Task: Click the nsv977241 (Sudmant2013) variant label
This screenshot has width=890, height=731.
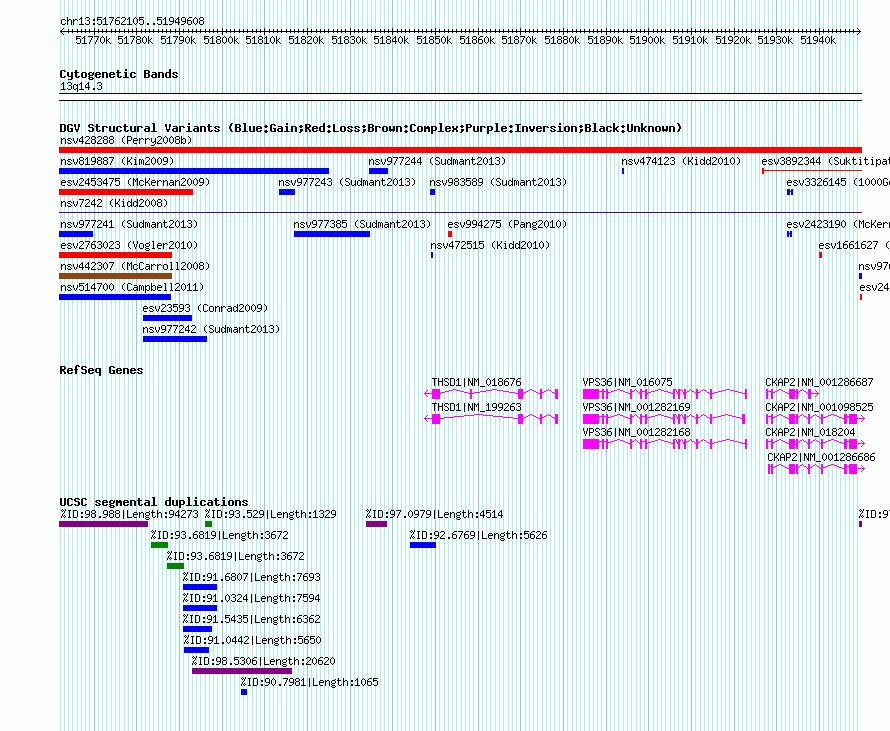Action: click(x=129, y=224)
